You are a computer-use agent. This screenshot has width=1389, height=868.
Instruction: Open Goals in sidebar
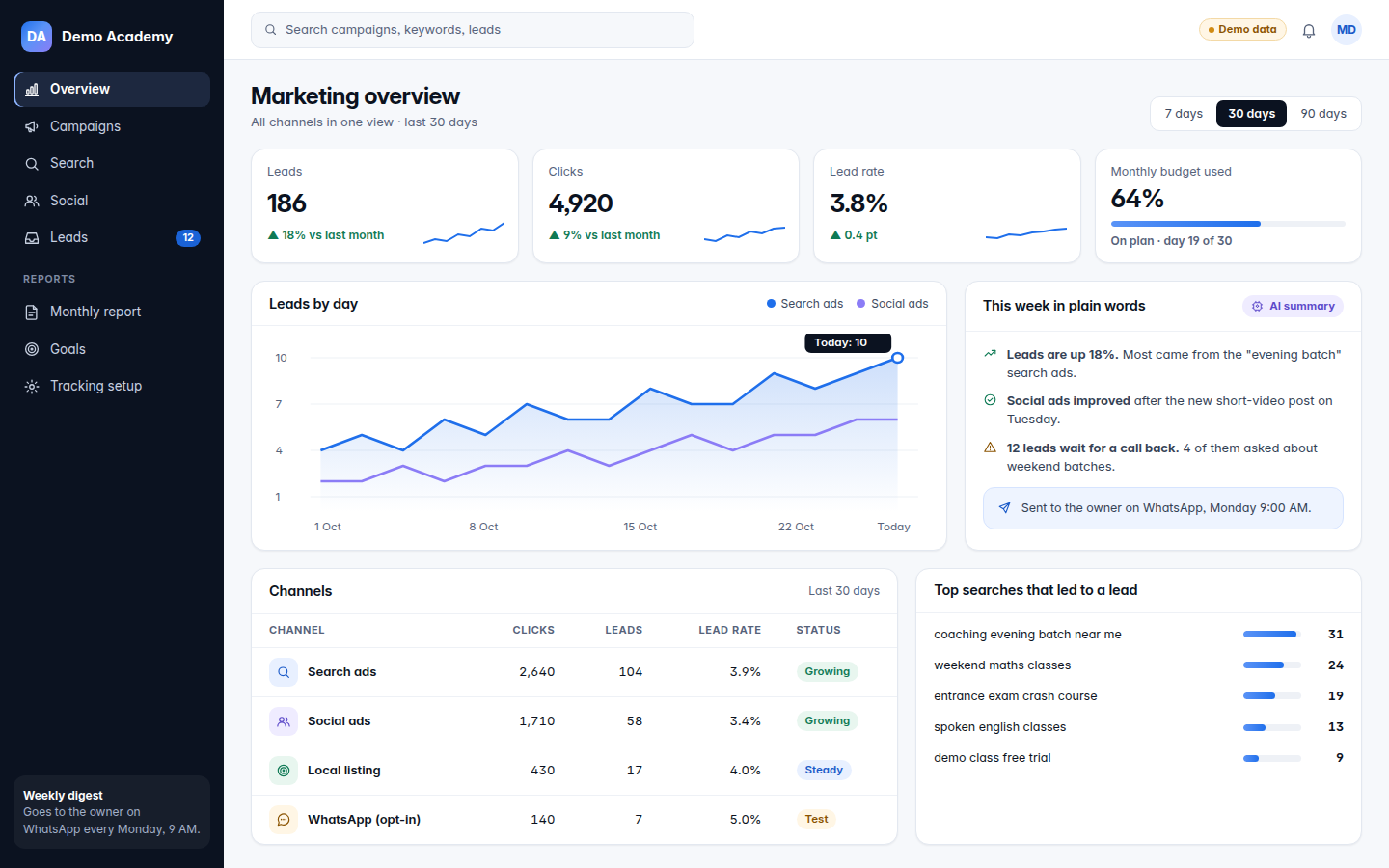click(112, 349)
